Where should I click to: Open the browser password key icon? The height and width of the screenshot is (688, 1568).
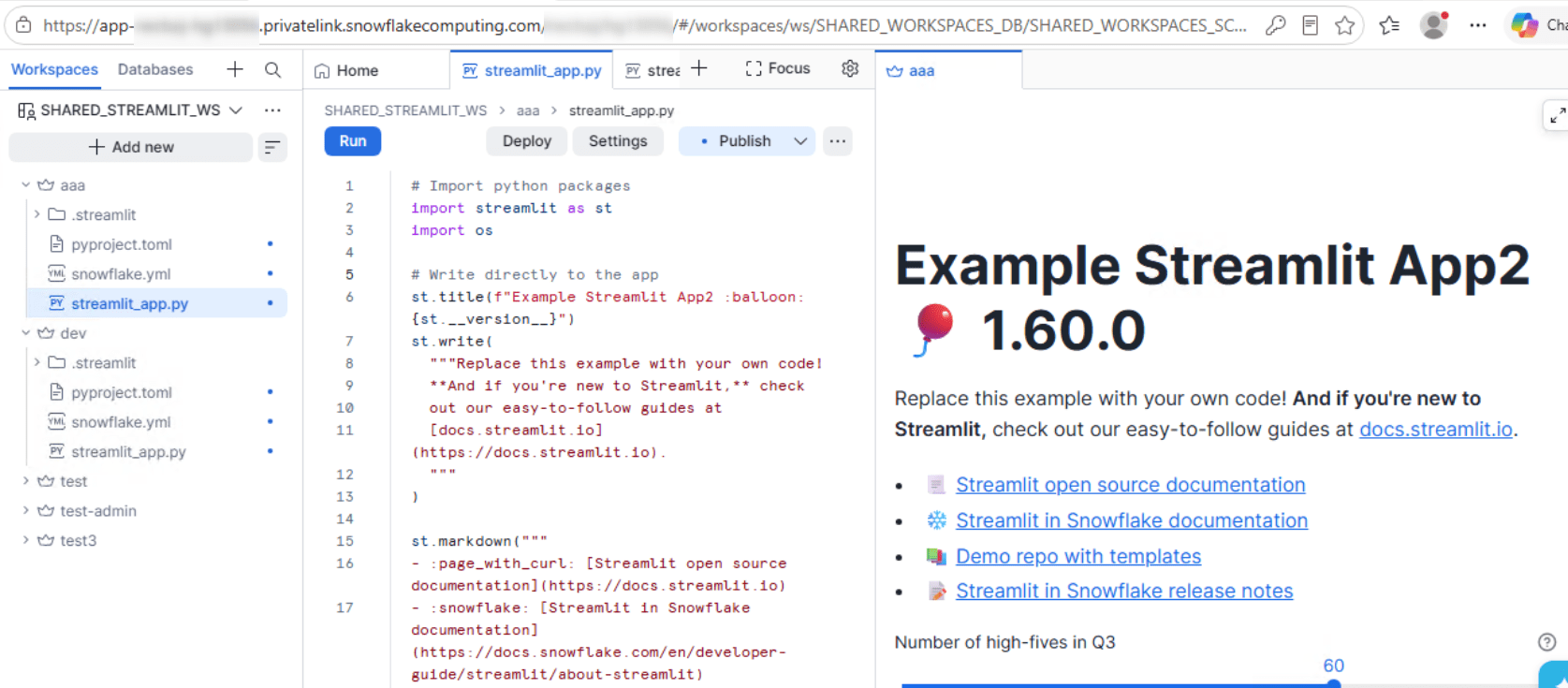1275,25
